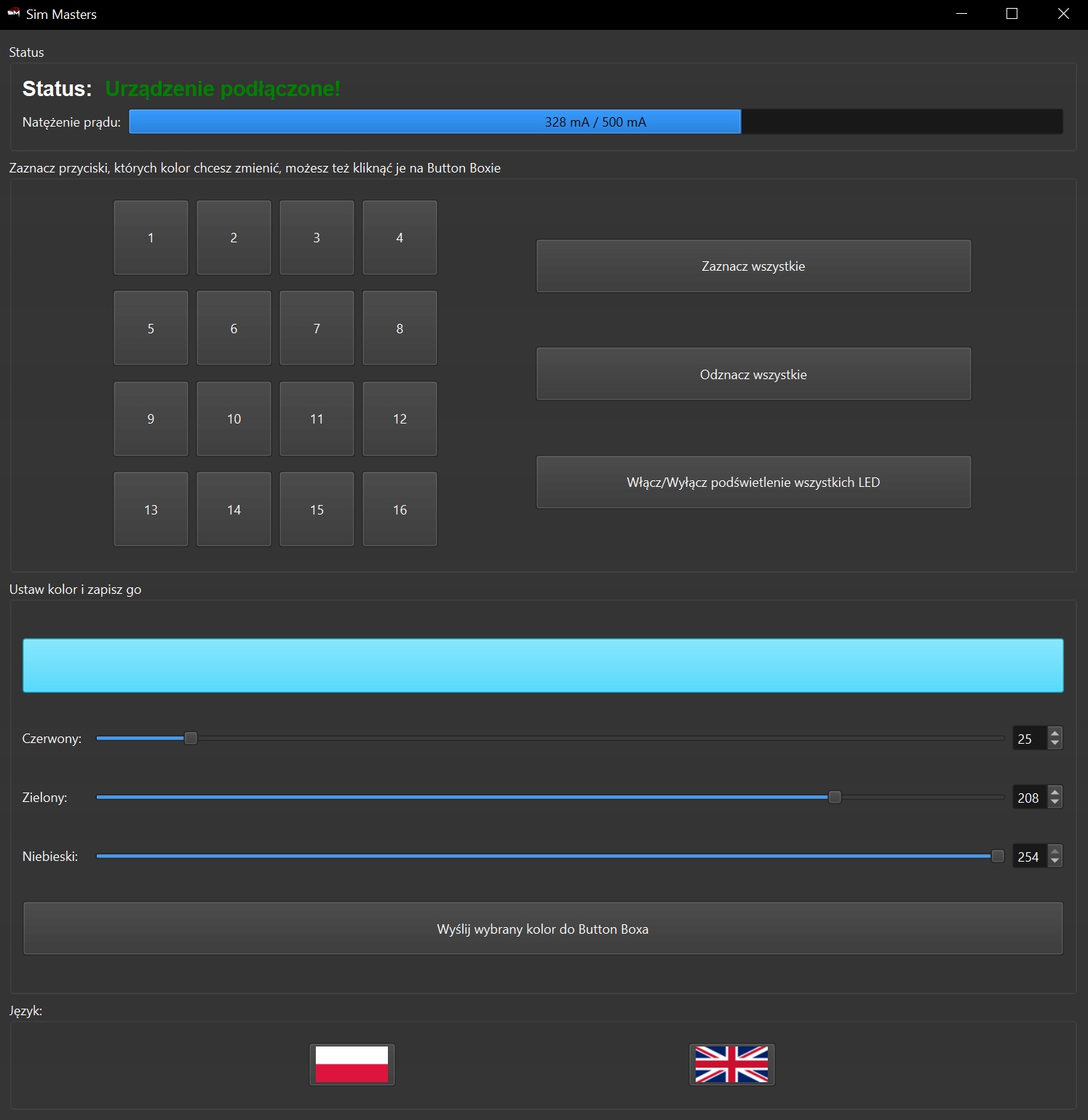Toggle selection of button 6

[x=234, y=328]
